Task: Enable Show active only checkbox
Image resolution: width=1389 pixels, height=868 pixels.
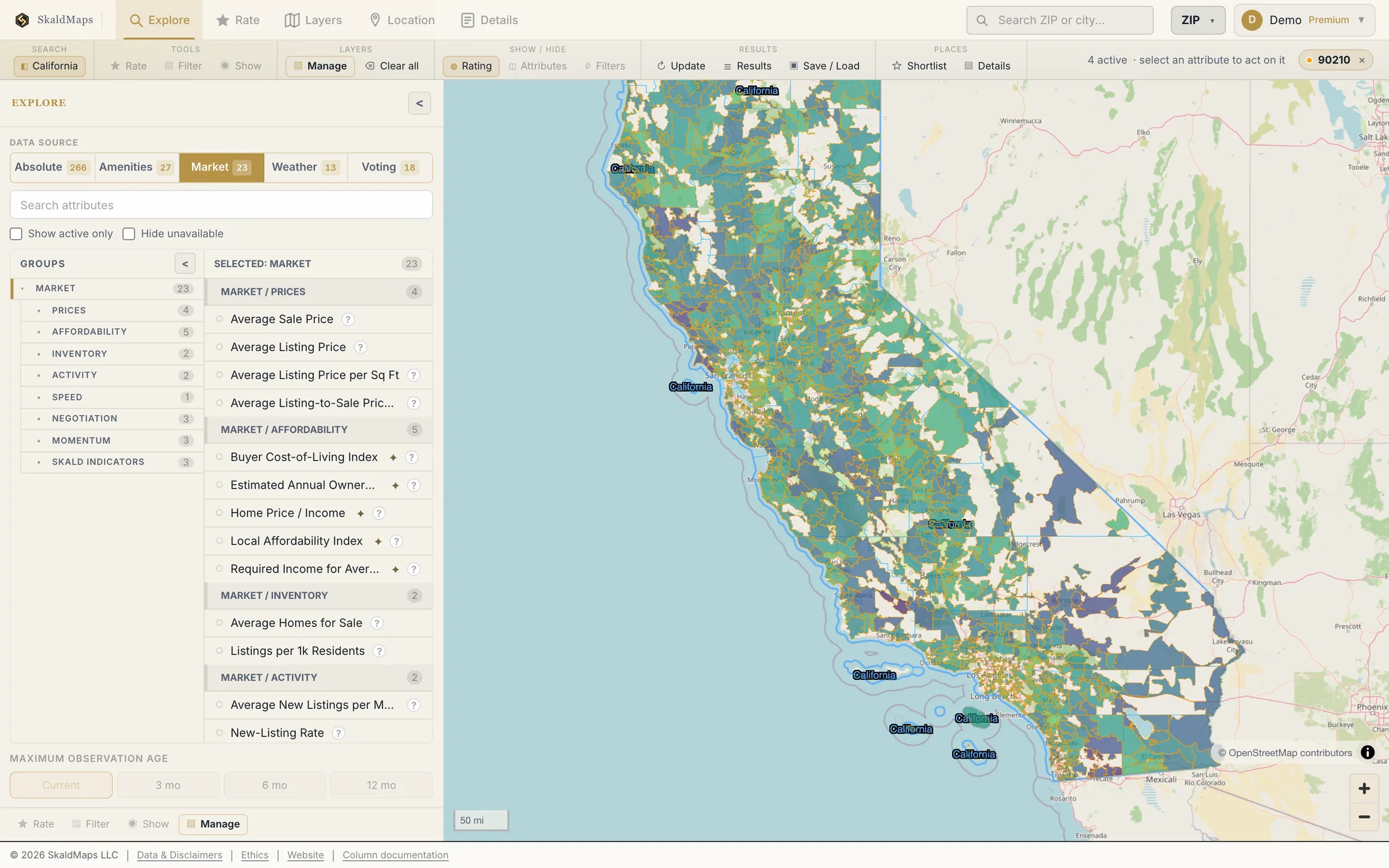Action: click(16, 234)
